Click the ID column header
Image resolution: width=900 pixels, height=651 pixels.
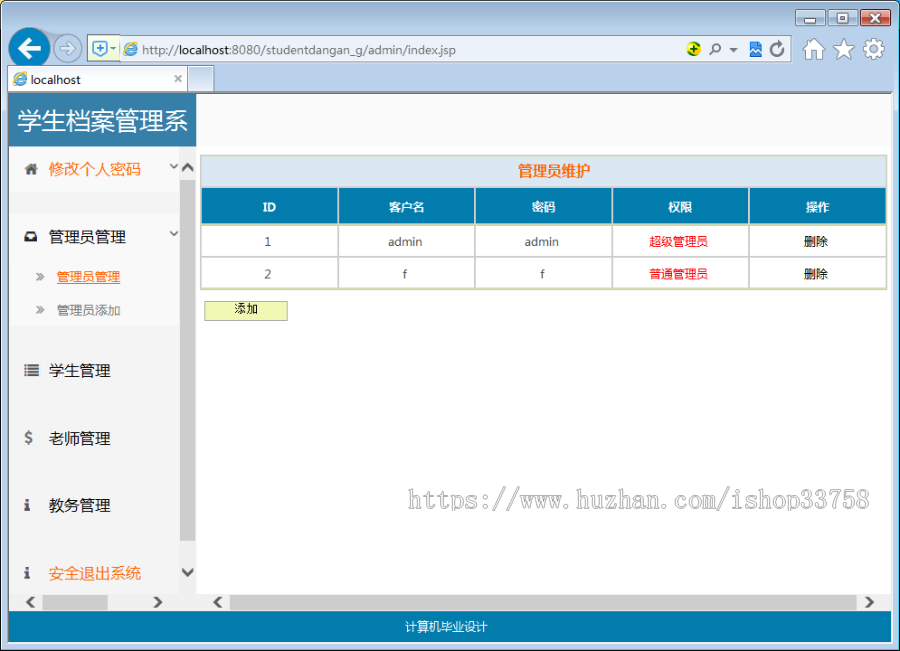tap(269, 207)
